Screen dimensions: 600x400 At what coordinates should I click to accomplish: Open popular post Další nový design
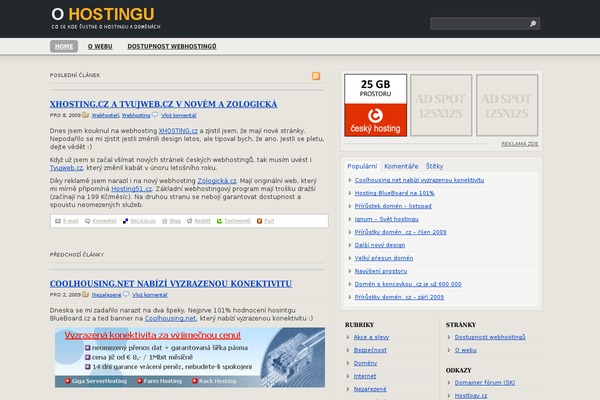380,245
